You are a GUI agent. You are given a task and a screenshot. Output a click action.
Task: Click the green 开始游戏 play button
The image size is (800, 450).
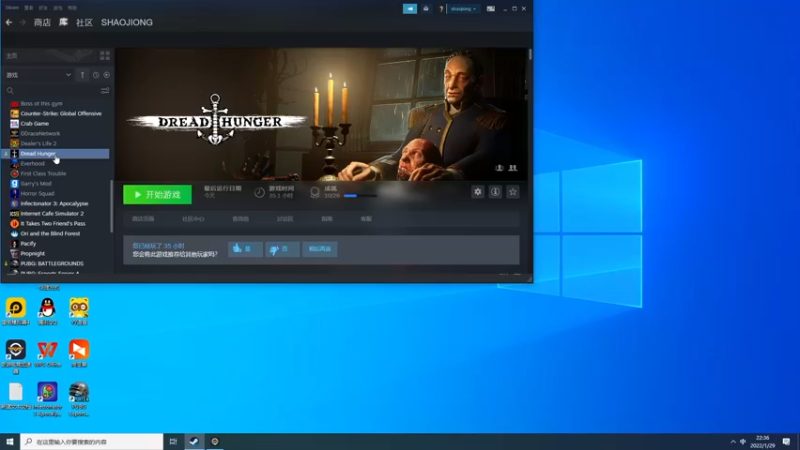[157, 194]
